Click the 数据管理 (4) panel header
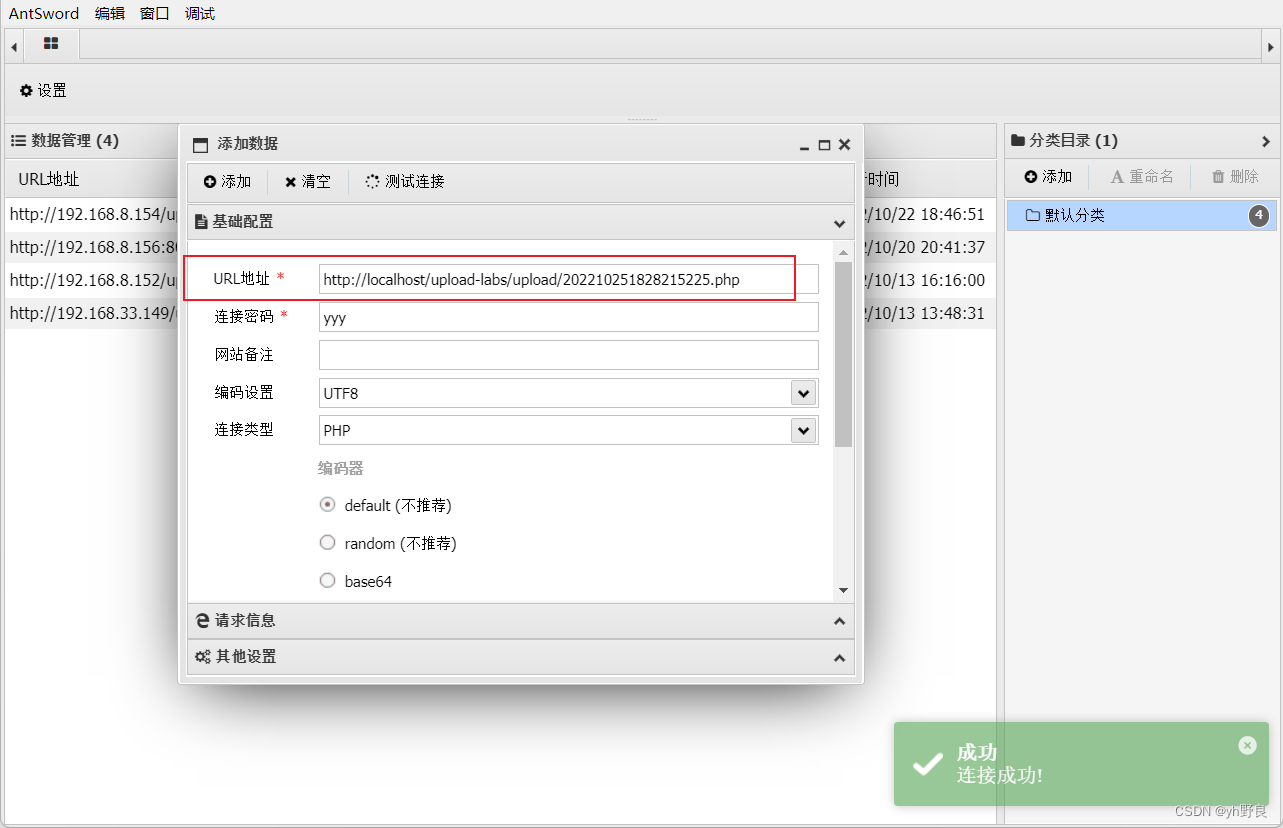This screenshot has width=1283, height=828. click(x=65, y=141)
